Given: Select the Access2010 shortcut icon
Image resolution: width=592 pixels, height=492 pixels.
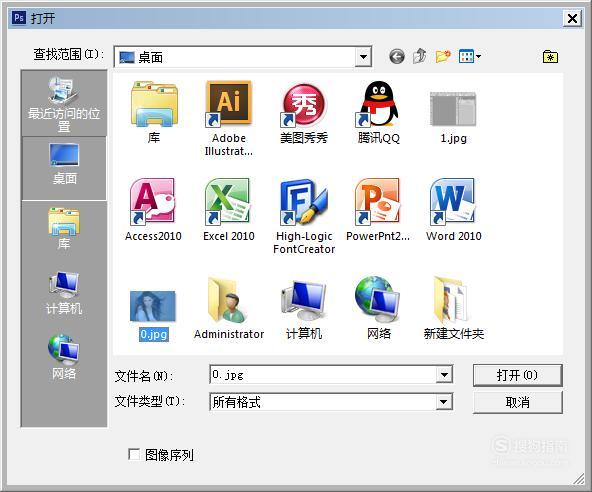Looking at the screenshot, I should [x=153, y=201].
